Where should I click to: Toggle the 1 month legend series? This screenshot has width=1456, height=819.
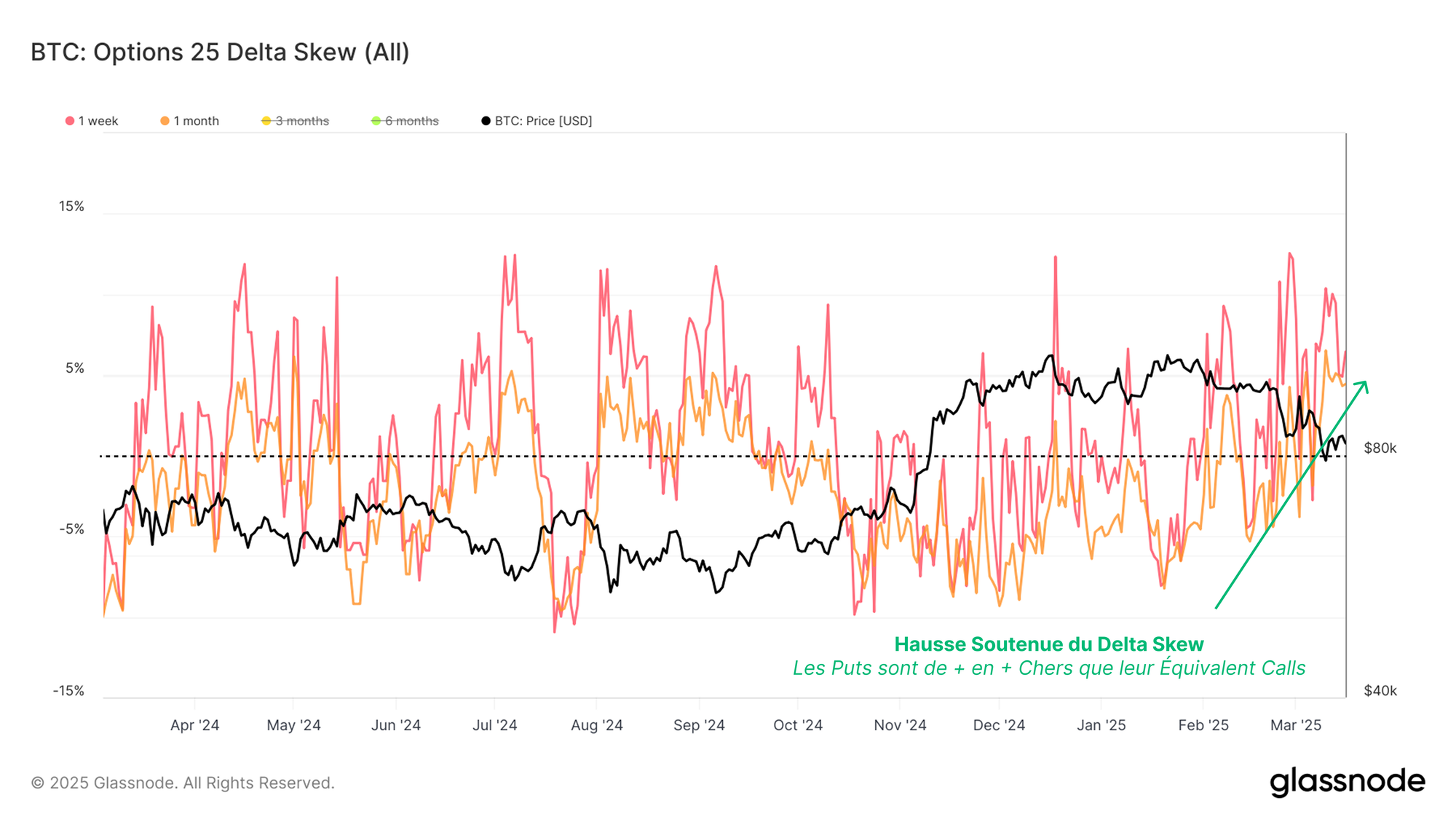coord(196,121)
